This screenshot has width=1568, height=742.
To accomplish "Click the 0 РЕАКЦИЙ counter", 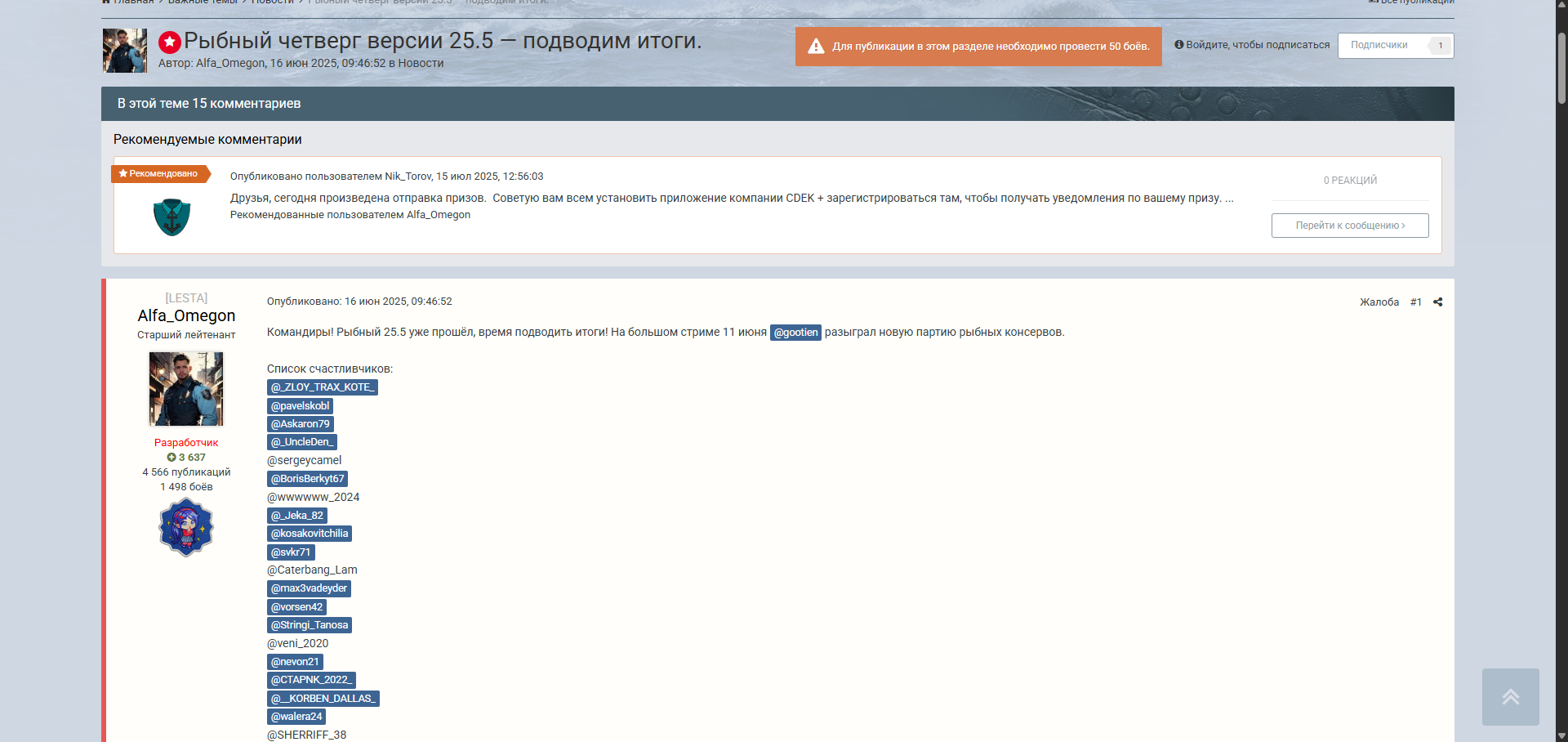I will point(1350,181).
